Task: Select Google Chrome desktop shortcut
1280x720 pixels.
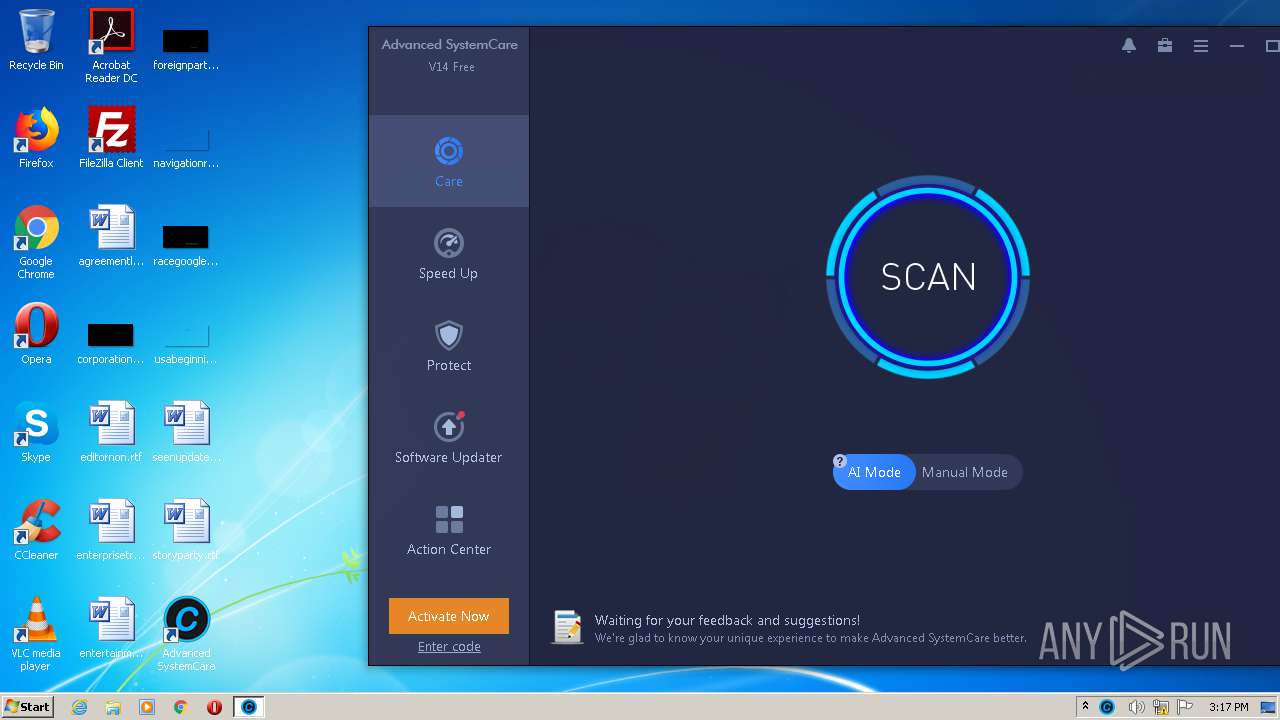Action: [x=36, y=242]
